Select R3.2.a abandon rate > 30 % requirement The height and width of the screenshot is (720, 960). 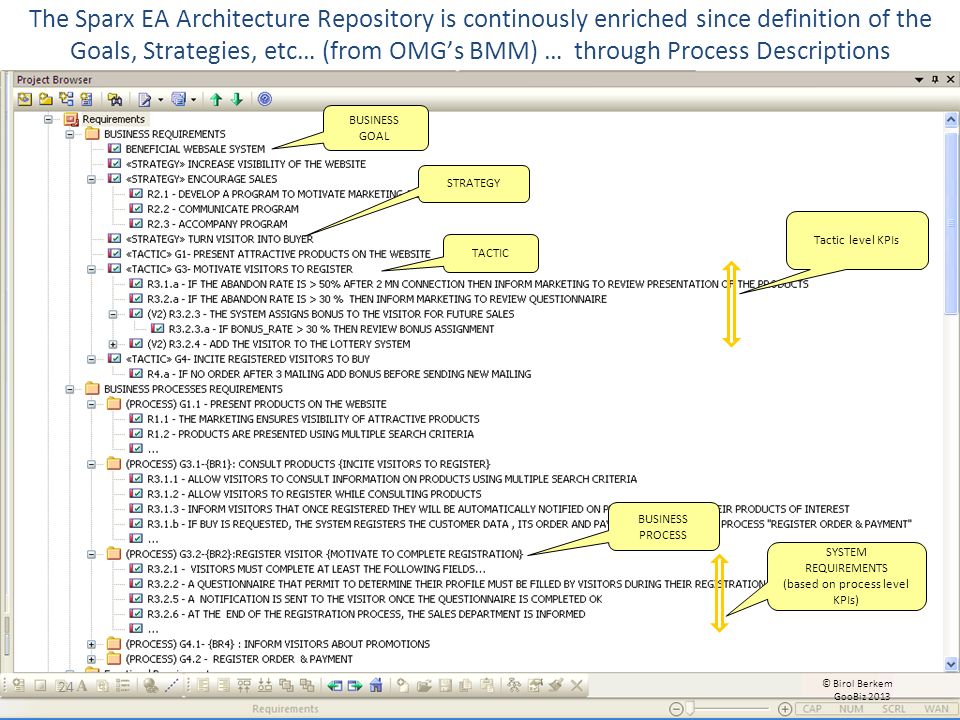coord(377,299)
